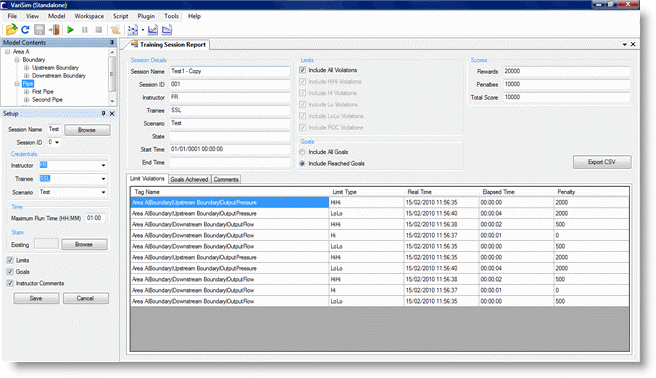Click the Maximum Run Time input field
656x378 pixels.
coord(96,218)
